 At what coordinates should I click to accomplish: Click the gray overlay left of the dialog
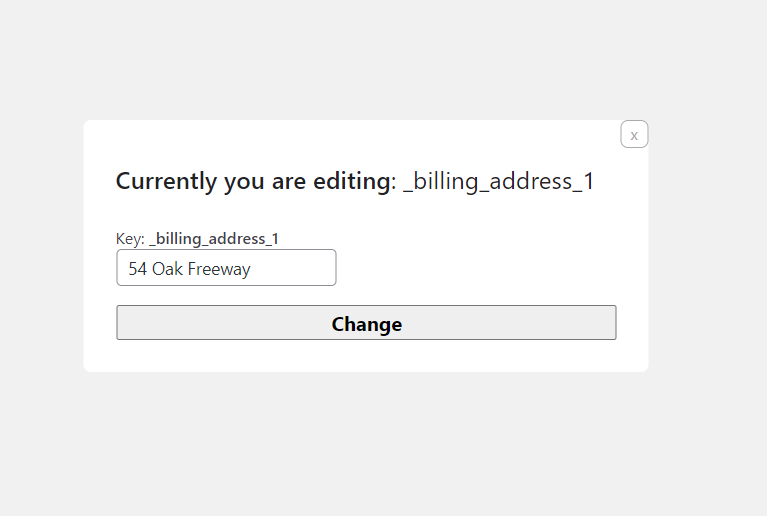pos(41,250)
